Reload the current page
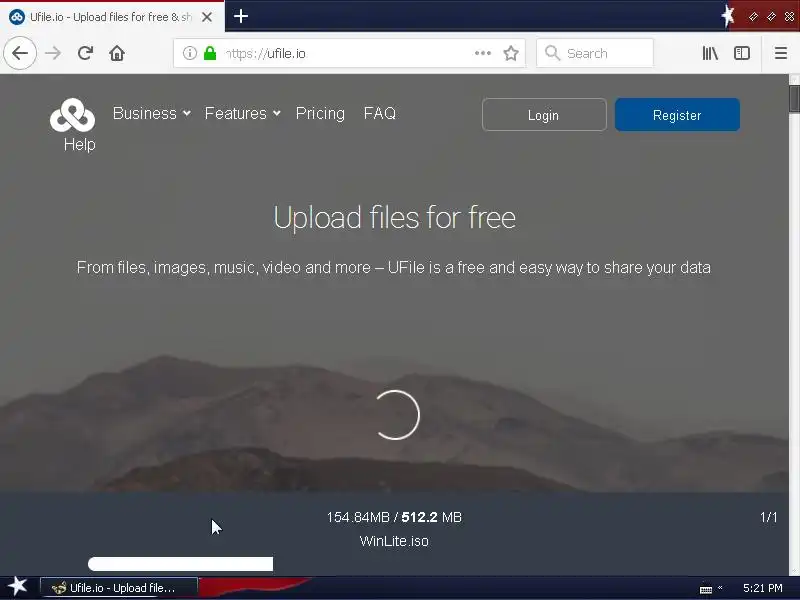The image size is (800, 600). coord(85,53)
